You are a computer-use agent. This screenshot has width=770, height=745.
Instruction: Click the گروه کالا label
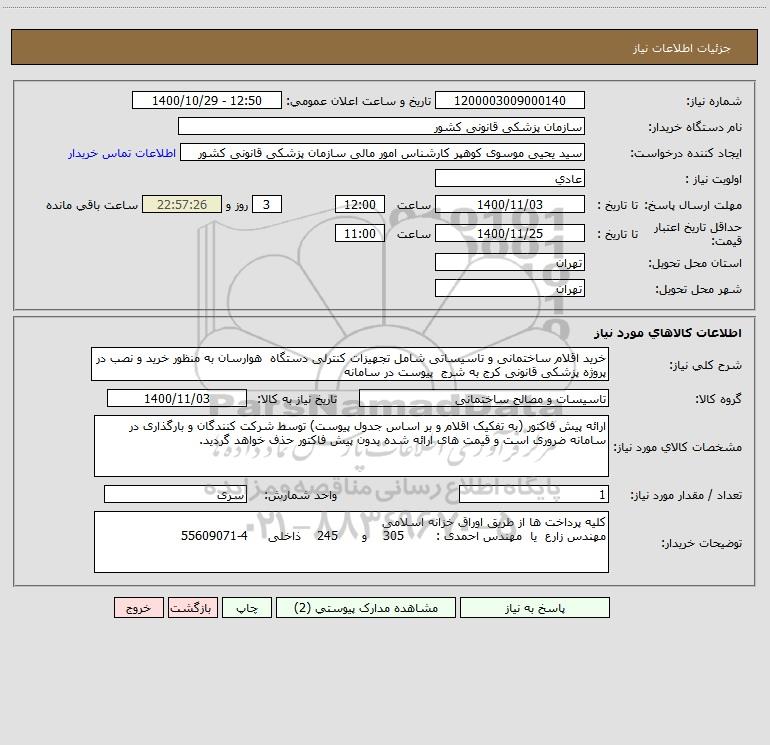[x=718, y=399]
